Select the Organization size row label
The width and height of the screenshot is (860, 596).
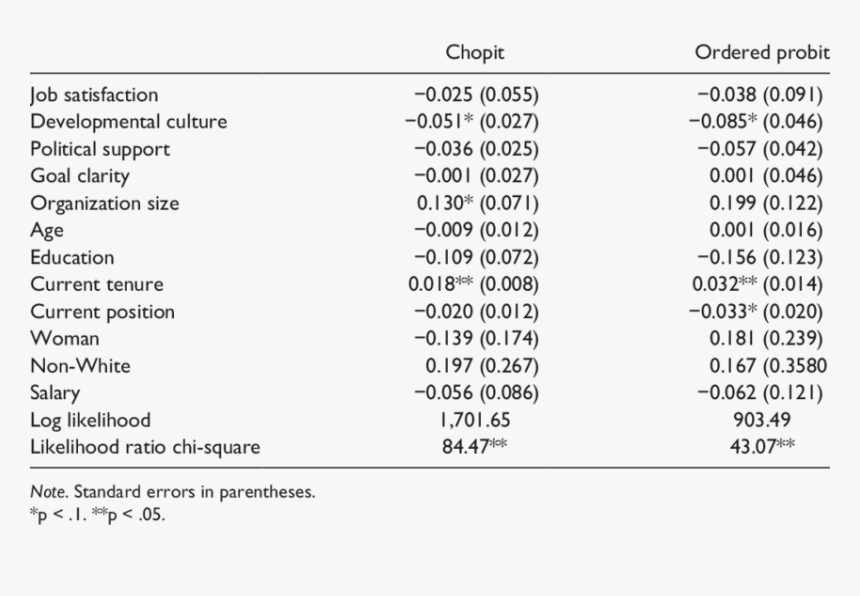click(105, 203)
